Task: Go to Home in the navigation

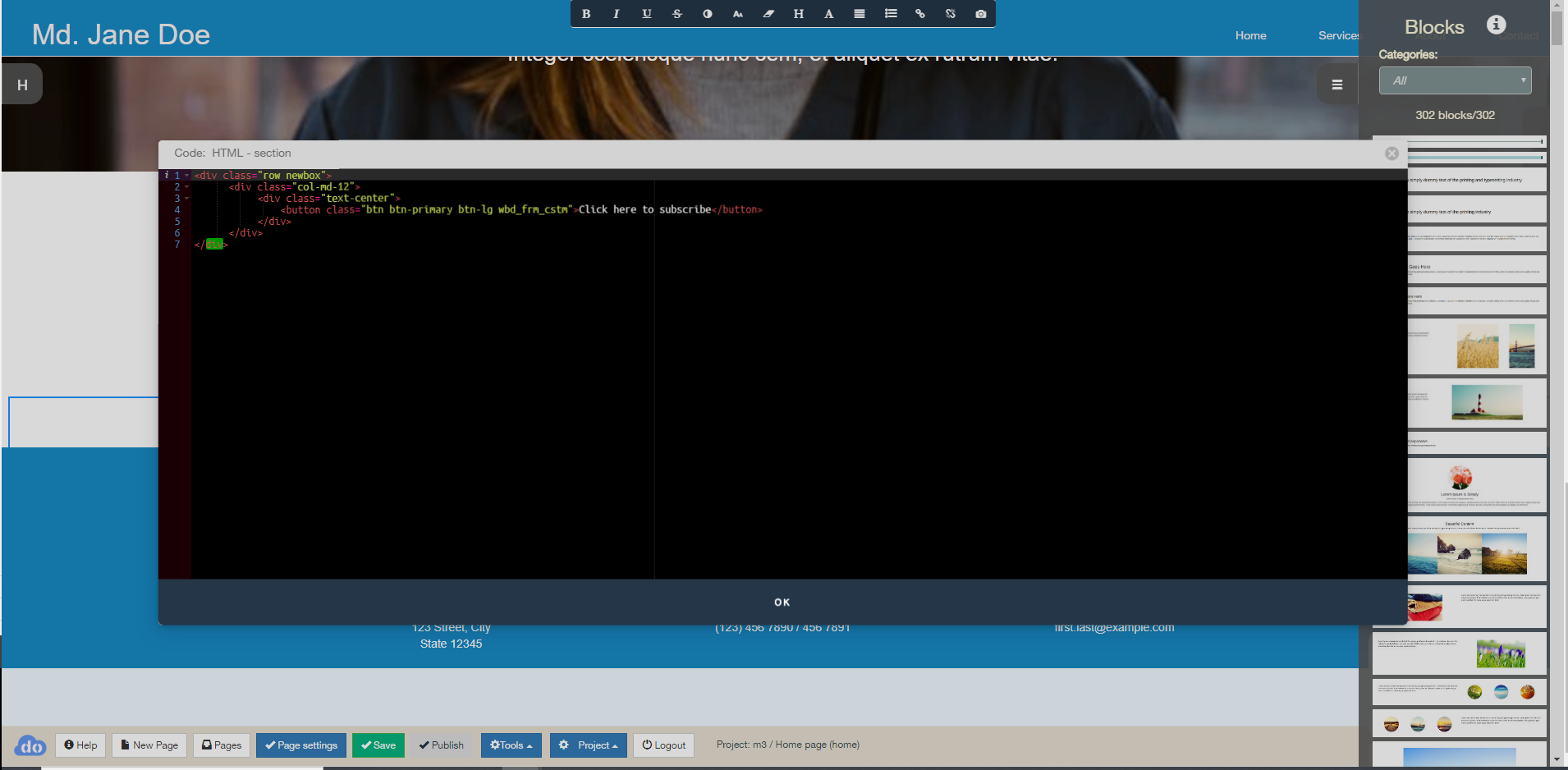Action: pyautogui.click(x=1250, y=35)
